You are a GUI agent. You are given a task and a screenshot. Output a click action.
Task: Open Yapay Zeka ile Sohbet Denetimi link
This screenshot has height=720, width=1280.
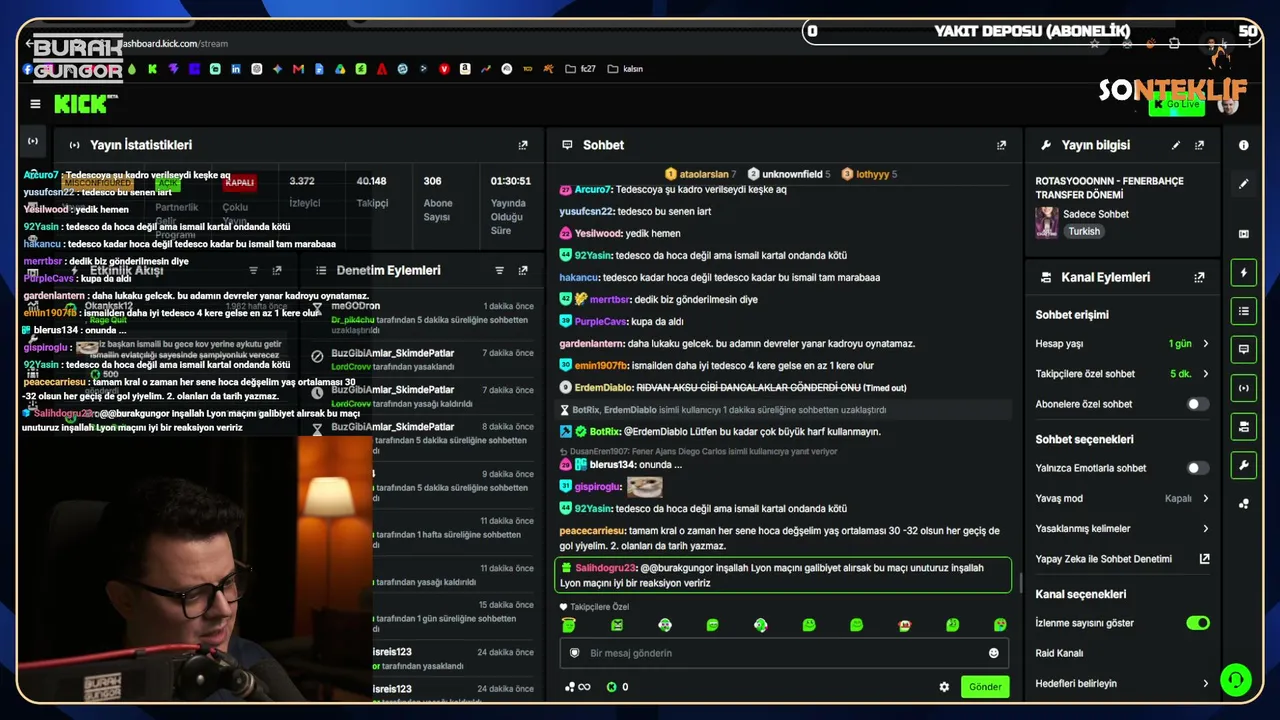[x=1123, y=559]
